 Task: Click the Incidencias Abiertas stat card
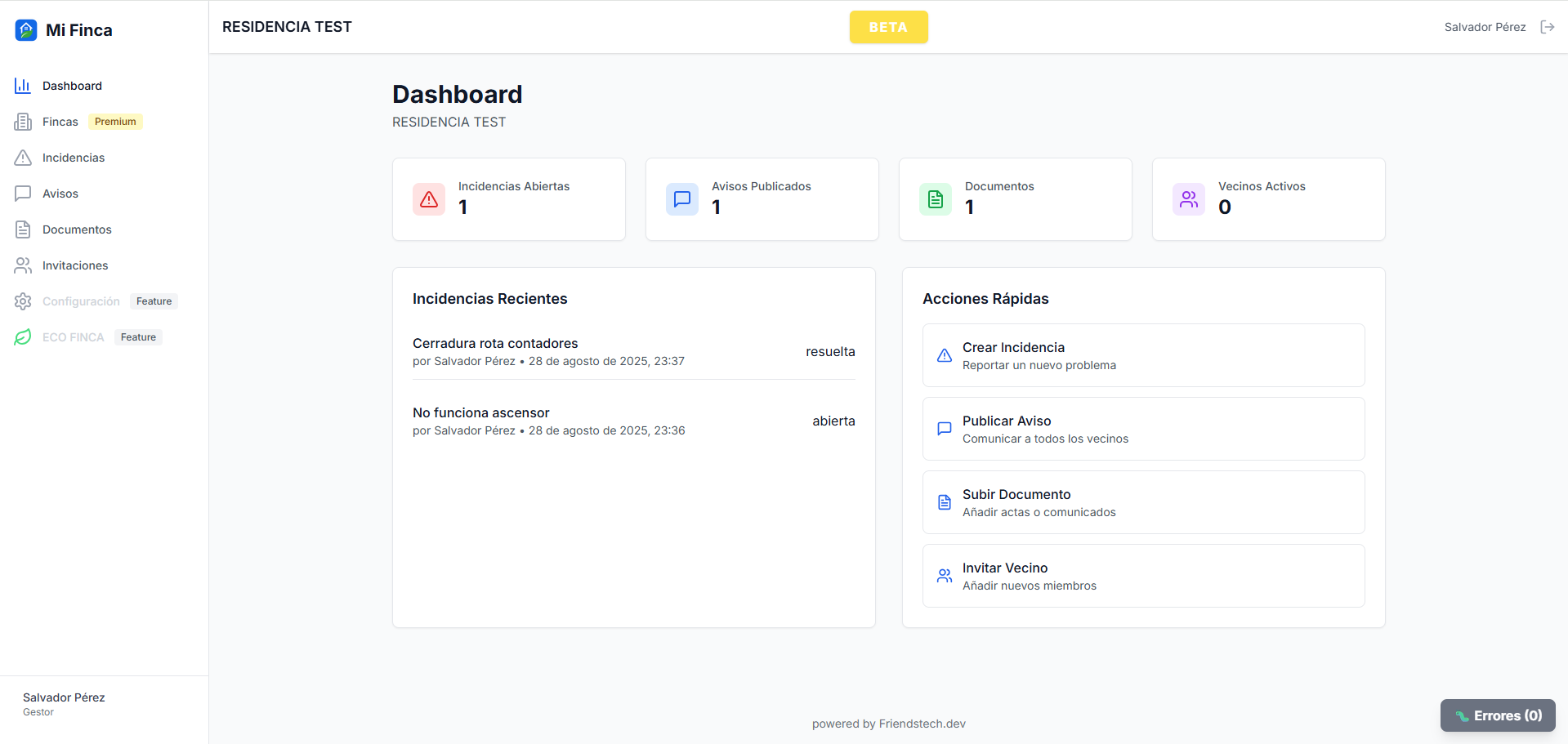tap(508, 198)
